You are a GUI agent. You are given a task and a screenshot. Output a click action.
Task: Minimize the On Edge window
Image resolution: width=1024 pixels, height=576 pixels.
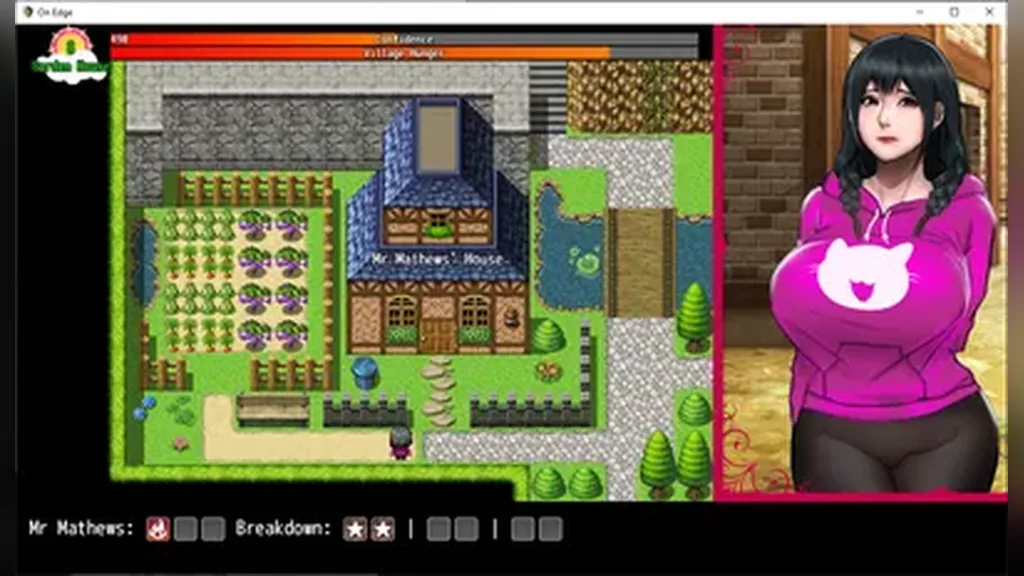point(920,12)
